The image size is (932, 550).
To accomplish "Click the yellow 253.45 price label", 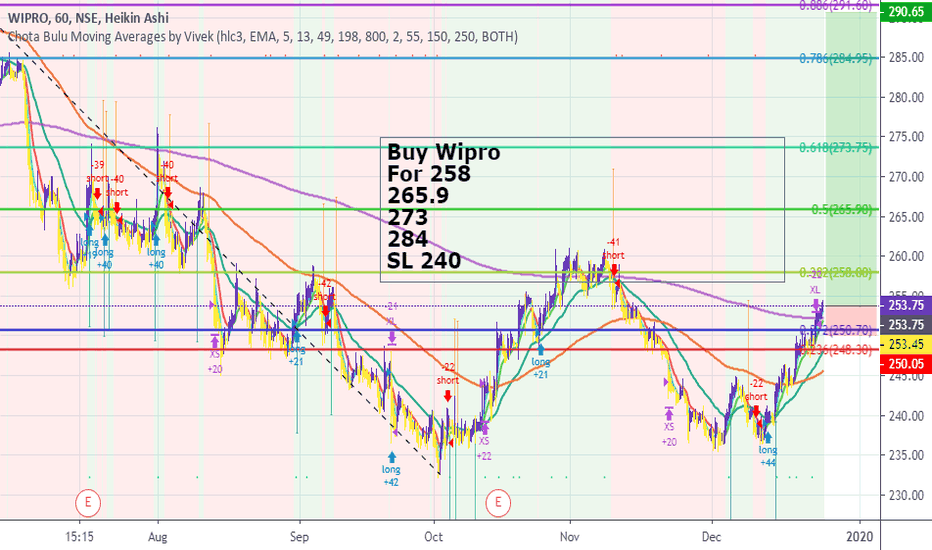I will [x=906, y=344].
